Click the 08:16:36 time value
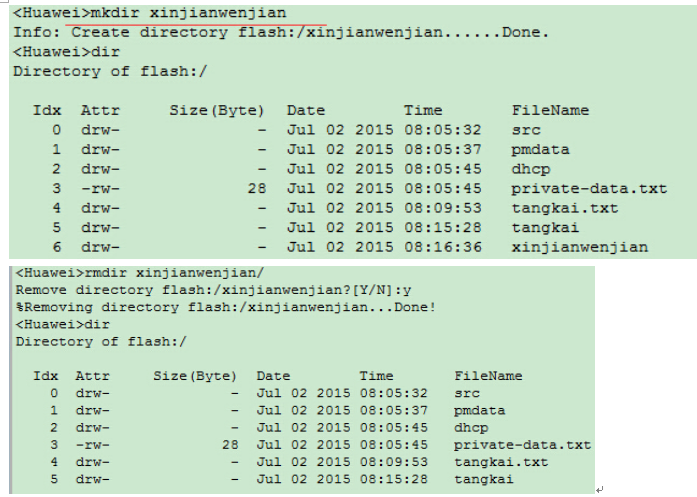The image size is (697, 497). pos(443,246)
